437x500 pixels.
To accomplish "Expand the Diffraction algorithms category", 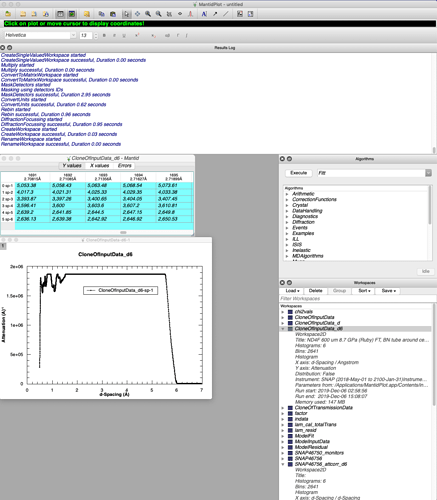I will 287,222.
